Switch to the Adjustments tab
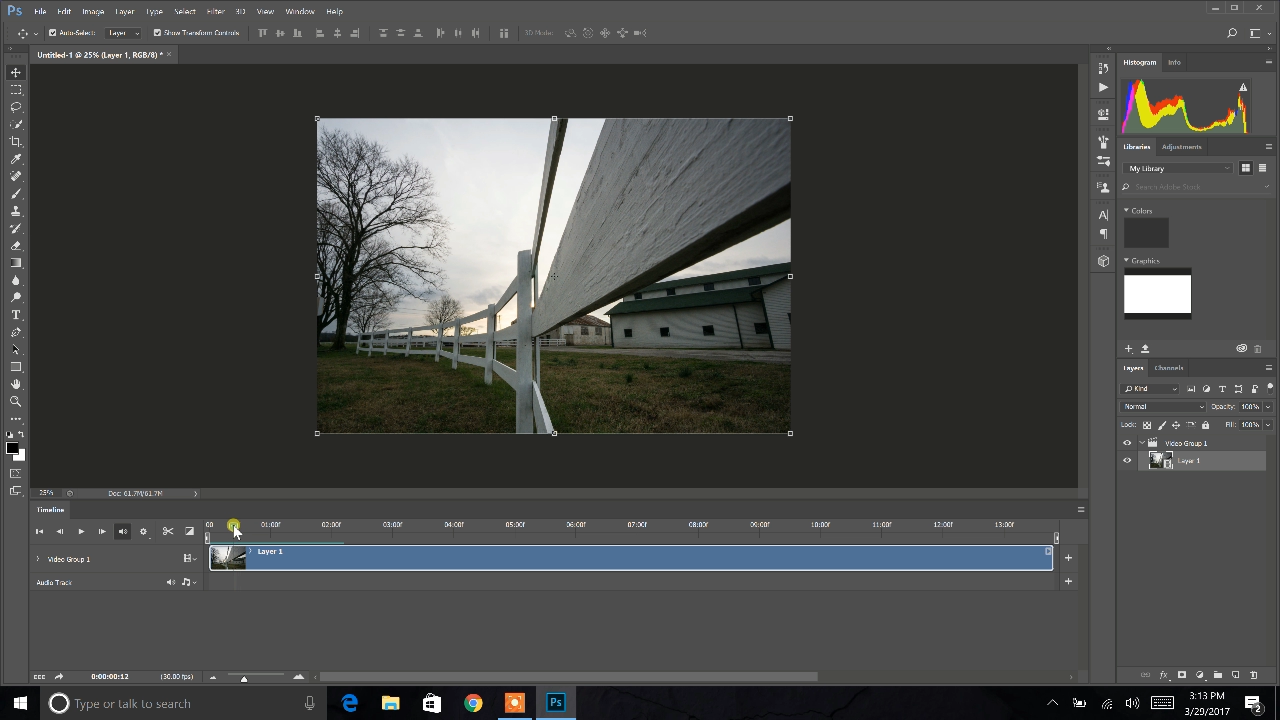The image size is (1280, 720). (1181, 147)
